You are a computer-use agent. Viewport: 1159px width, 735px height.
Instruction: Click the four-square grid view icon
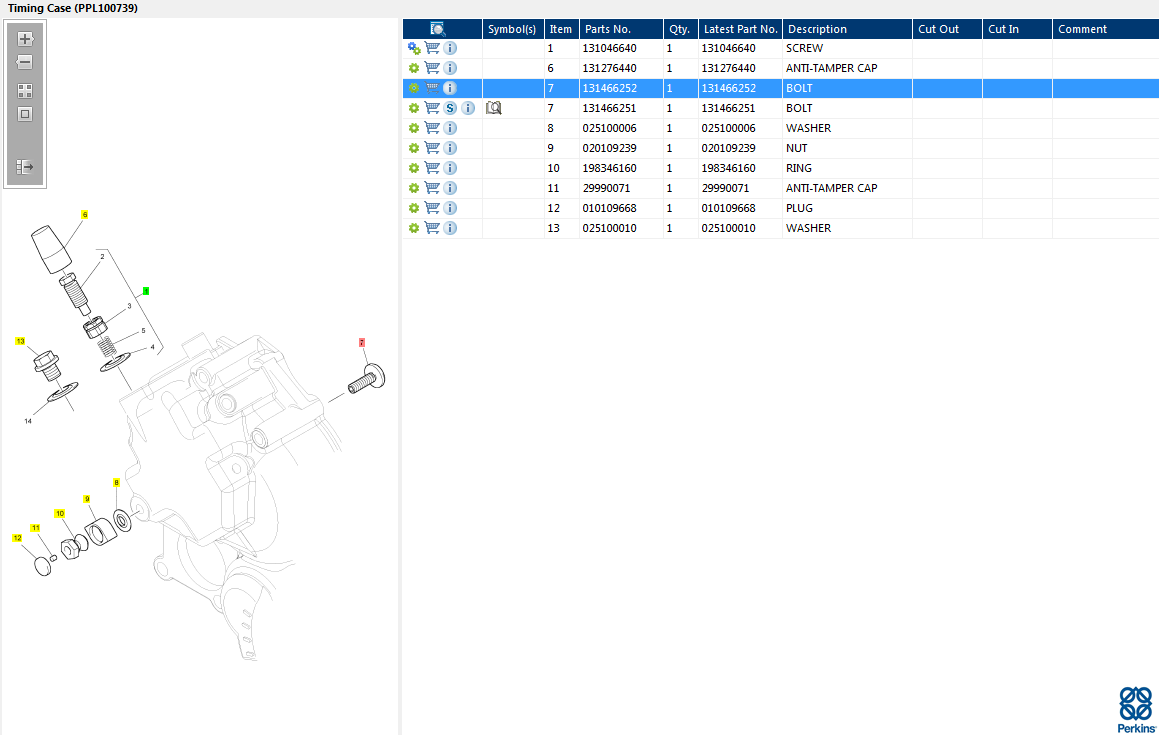pos(25,91)
